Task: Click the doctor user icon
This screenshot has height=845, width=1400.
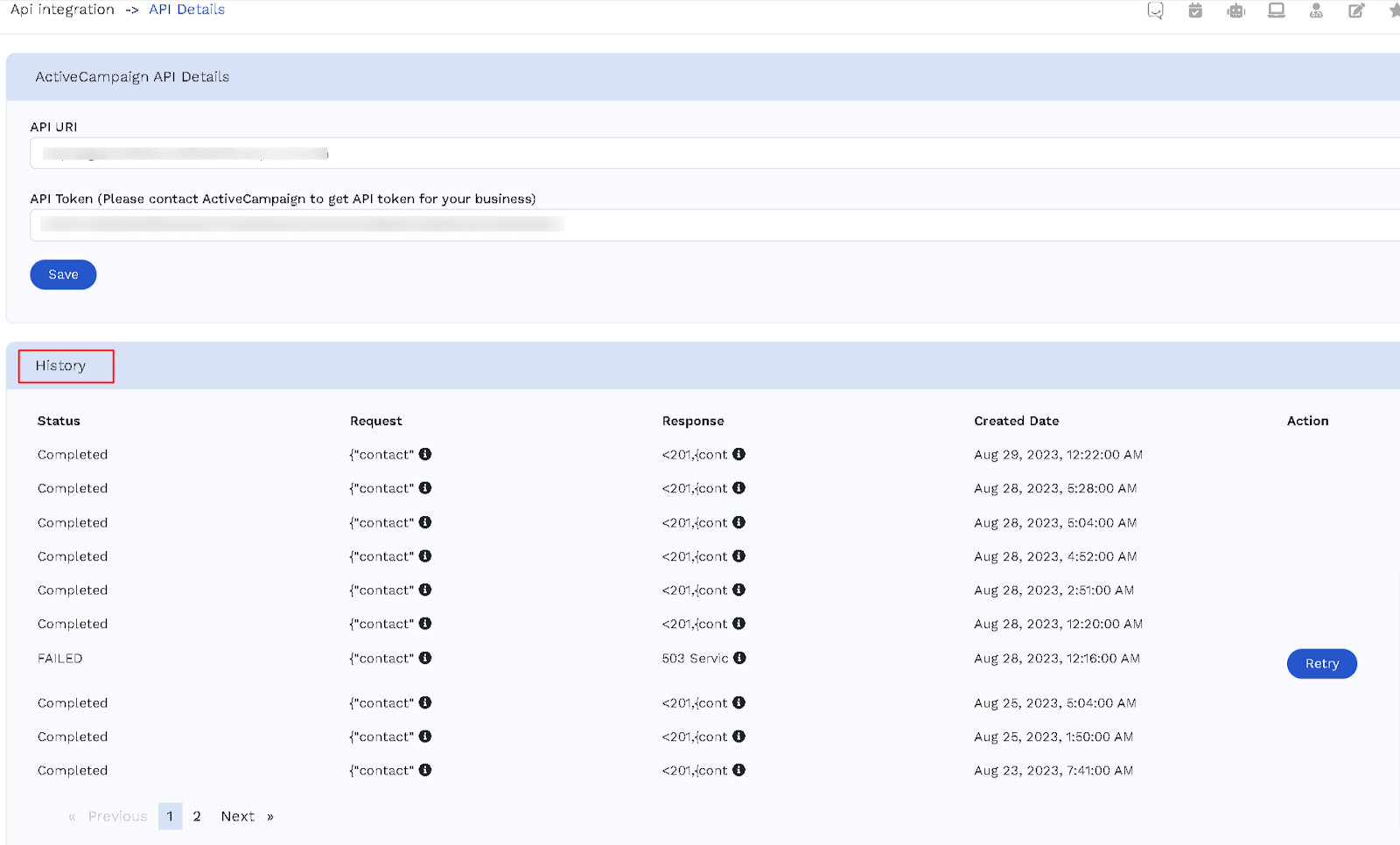Action: (1316, 10)
